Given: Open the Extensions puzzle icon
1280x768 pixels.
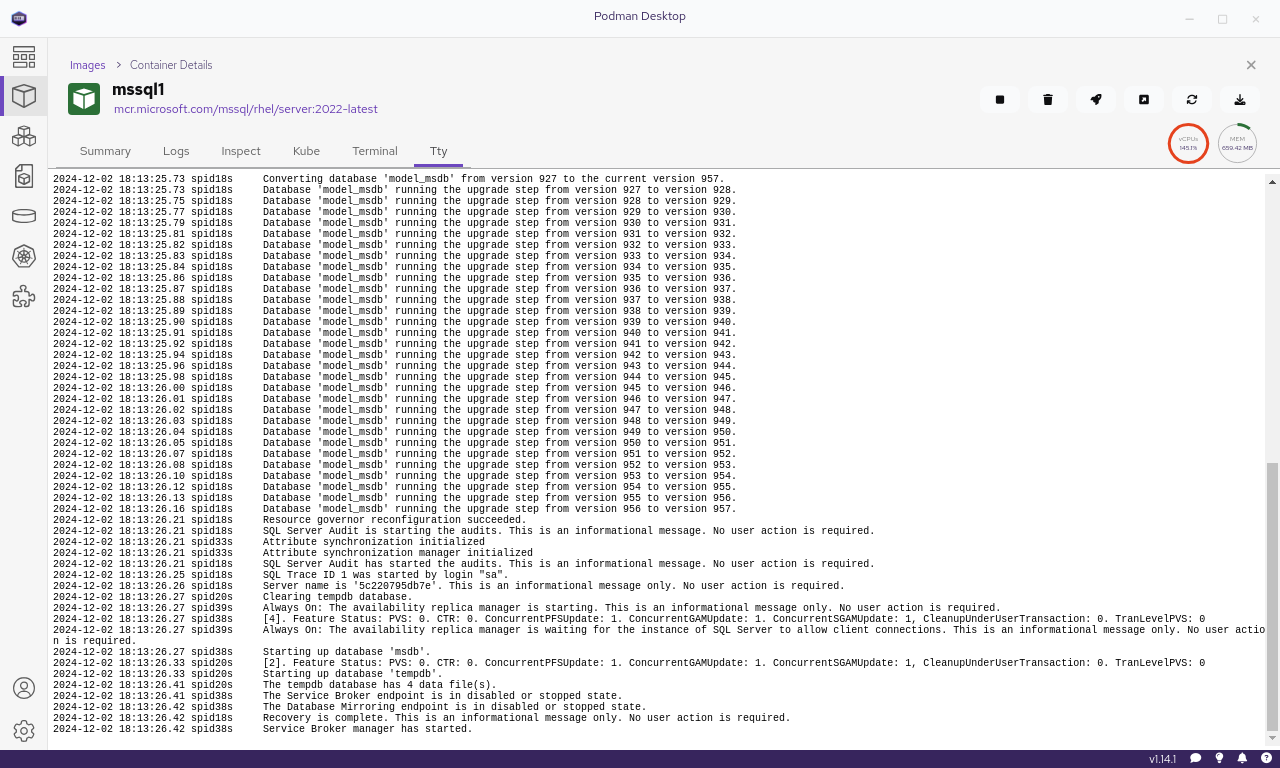Looking at the screenshot, I should (24, 297).
